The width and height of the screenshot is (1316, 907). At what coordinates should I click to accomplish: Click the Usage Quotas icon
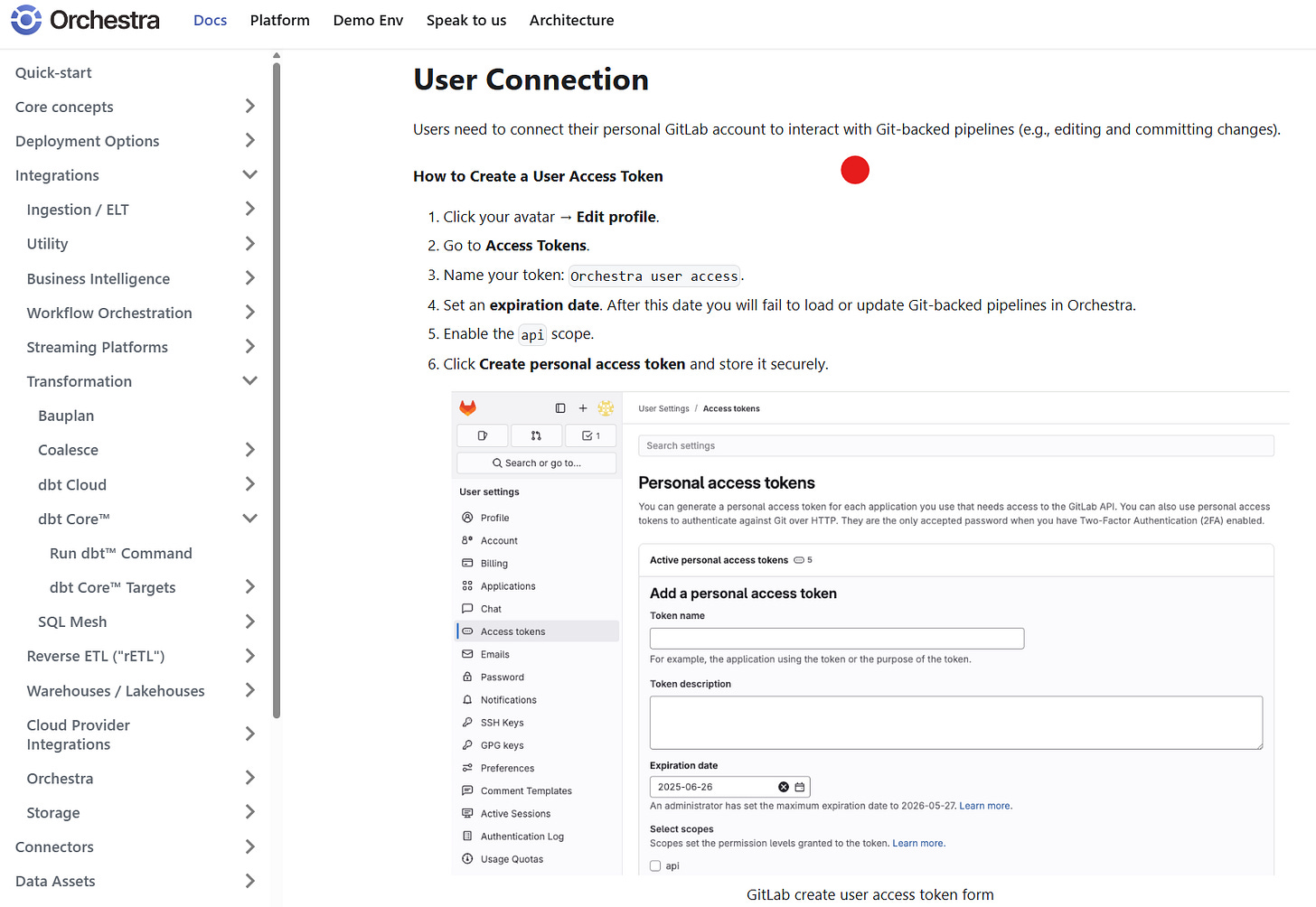click(x=467, y=859)
